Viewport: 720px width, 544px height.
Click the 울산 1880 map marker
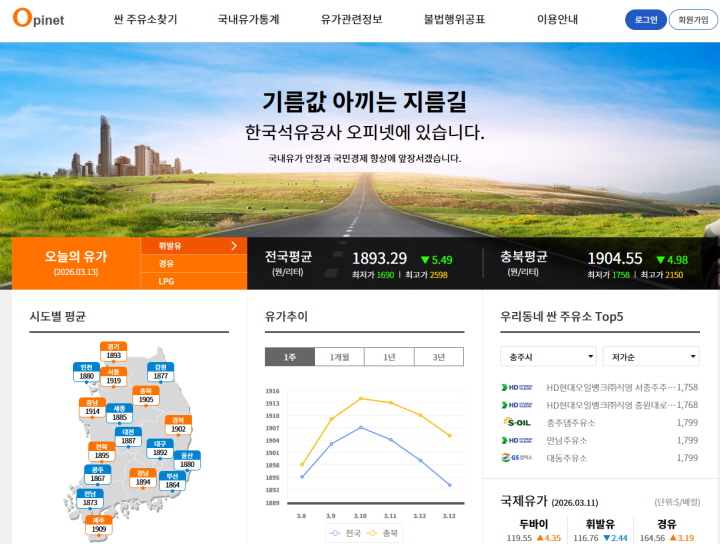187,460
